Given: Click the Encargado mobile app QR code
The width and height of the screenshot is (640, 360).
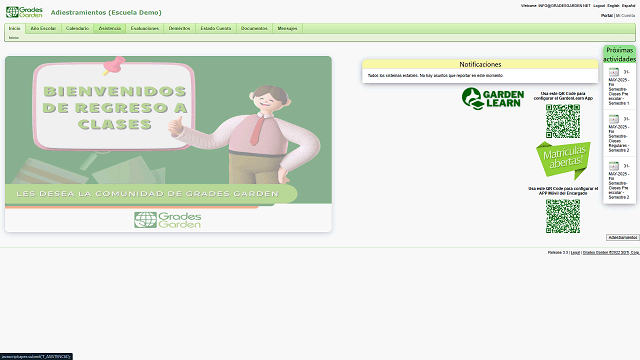Looking at the screenshot, I should (x=563, y=216).
